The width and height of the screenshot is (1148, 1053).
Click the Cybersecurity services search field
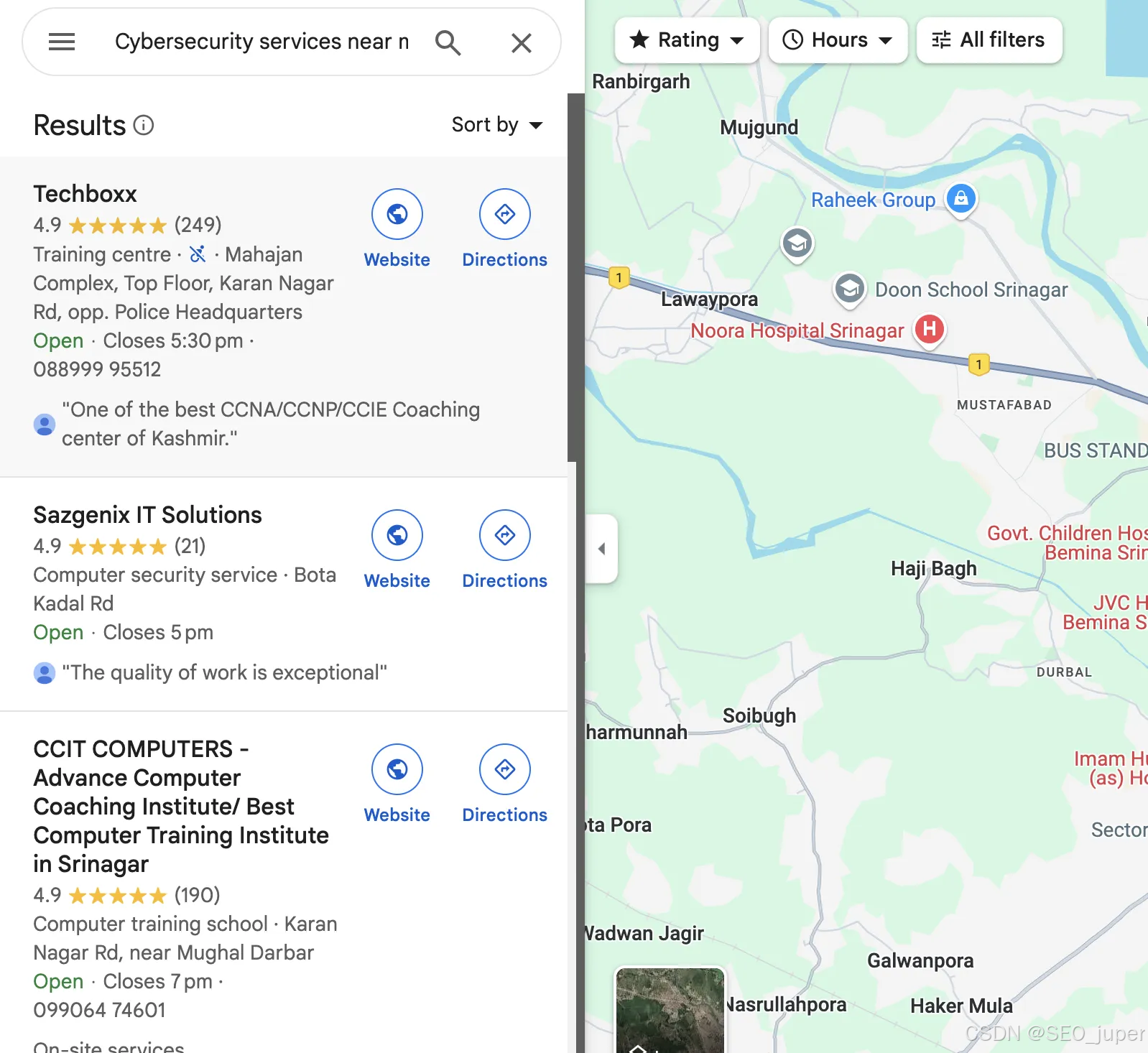(262, 42)
